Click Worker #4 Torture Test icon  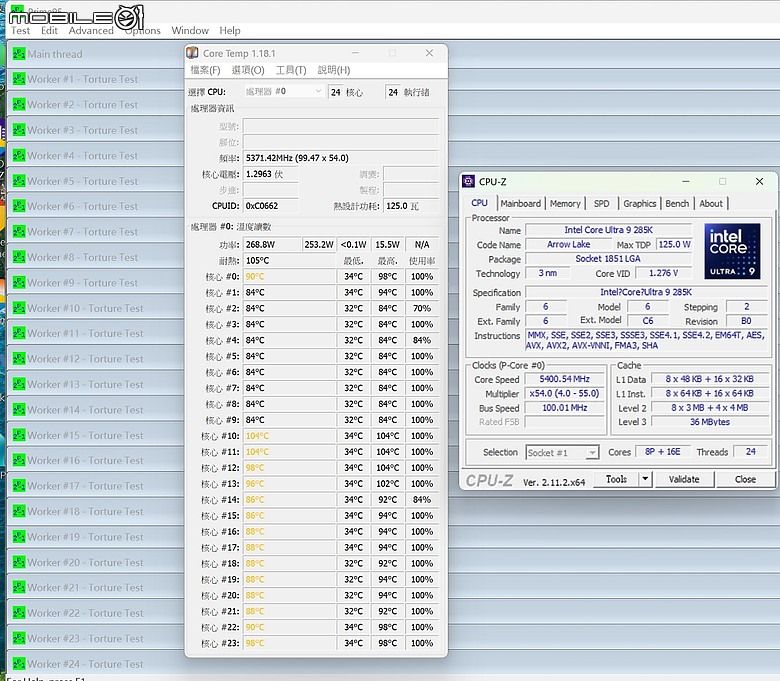point(19,155)
